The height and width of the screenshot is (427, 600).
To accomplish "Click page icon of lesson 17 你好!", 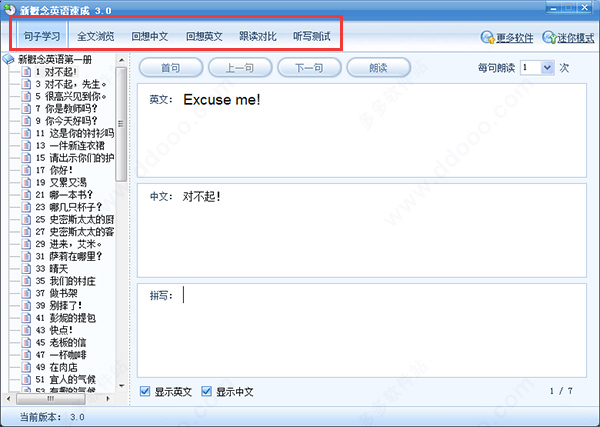I will pyautogui.click(x=26, y=170).
